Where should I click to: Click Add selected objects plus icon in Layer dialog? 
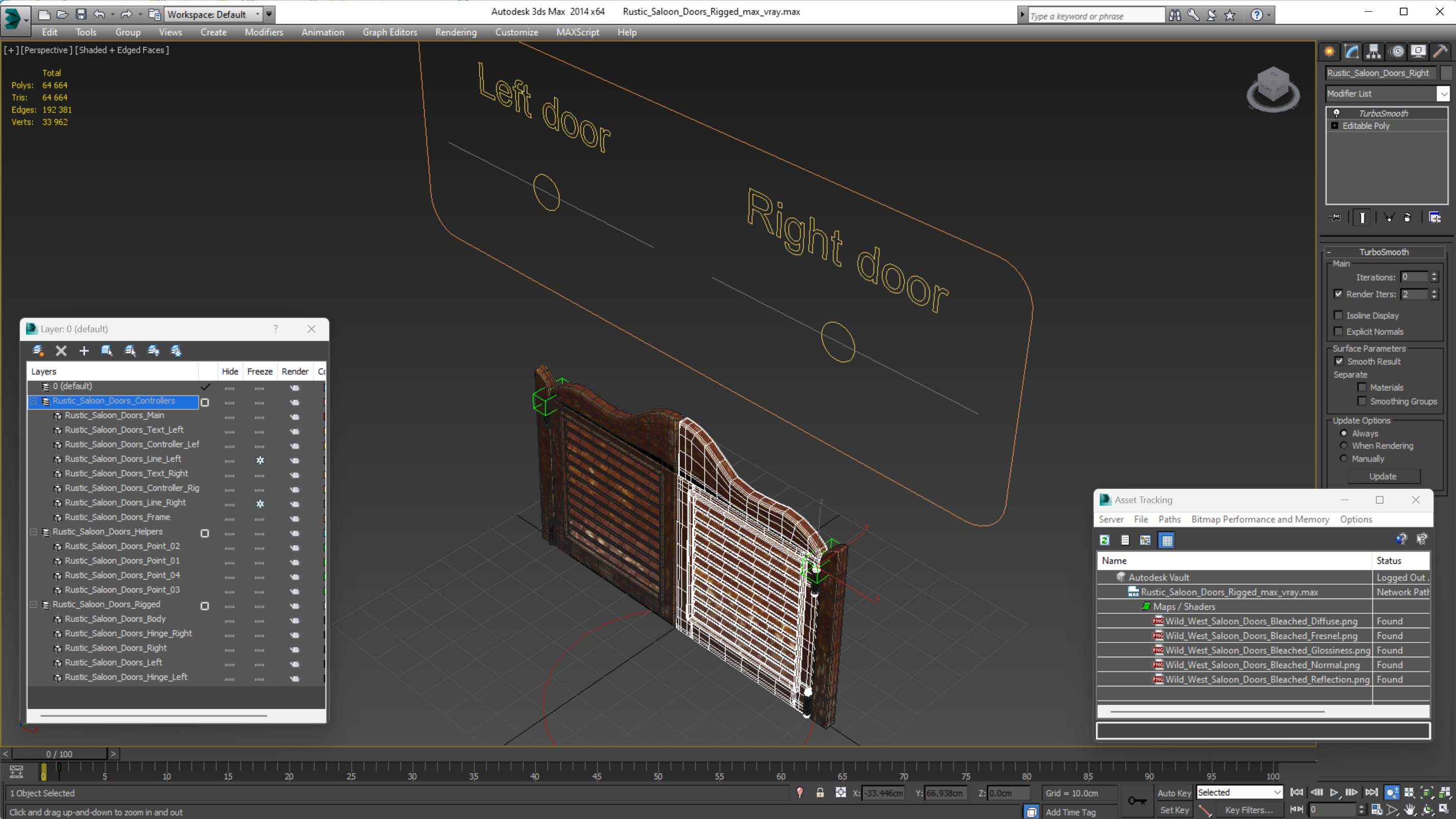[x=84, y=351]
